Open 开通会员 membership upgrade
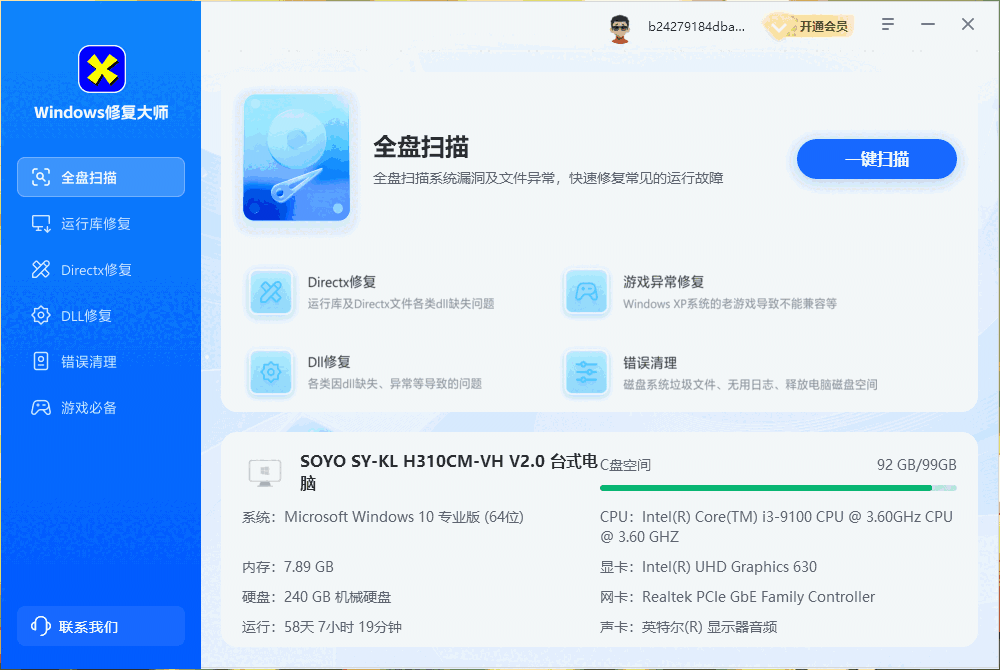 point(814,26)
